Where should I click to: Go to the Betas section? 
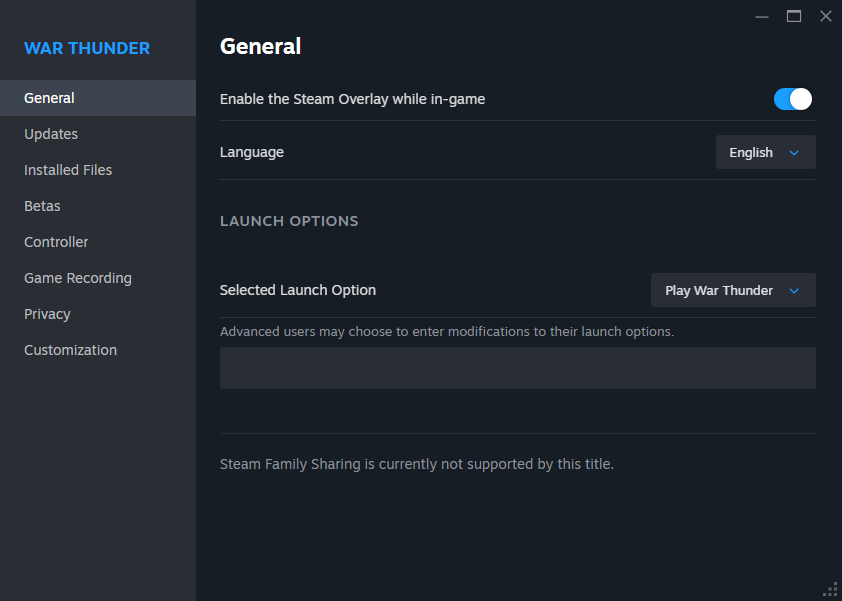pos(42,206)
